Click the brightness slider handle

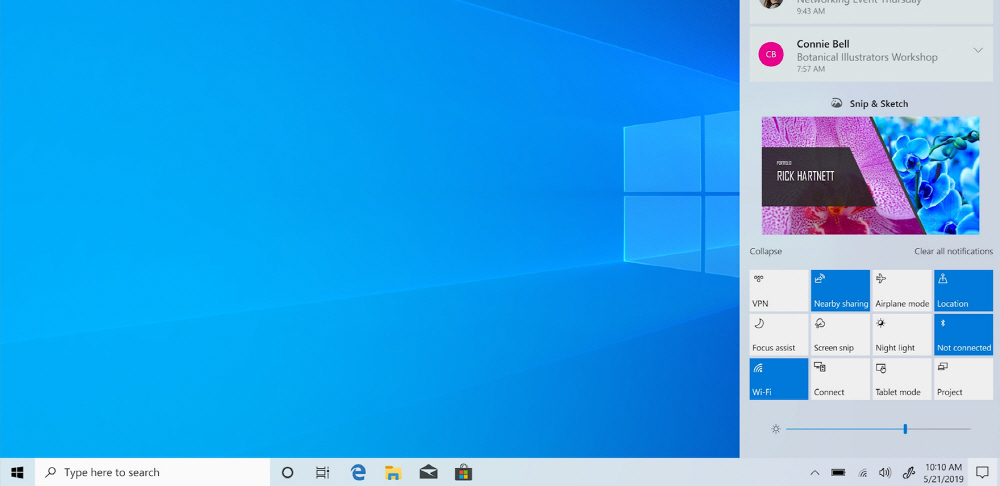click(905, 429)
